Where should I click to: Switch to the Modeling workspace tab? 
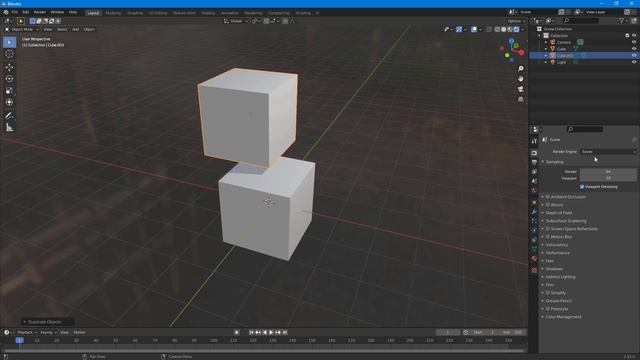pyautogui.click(x=113, y=13)
